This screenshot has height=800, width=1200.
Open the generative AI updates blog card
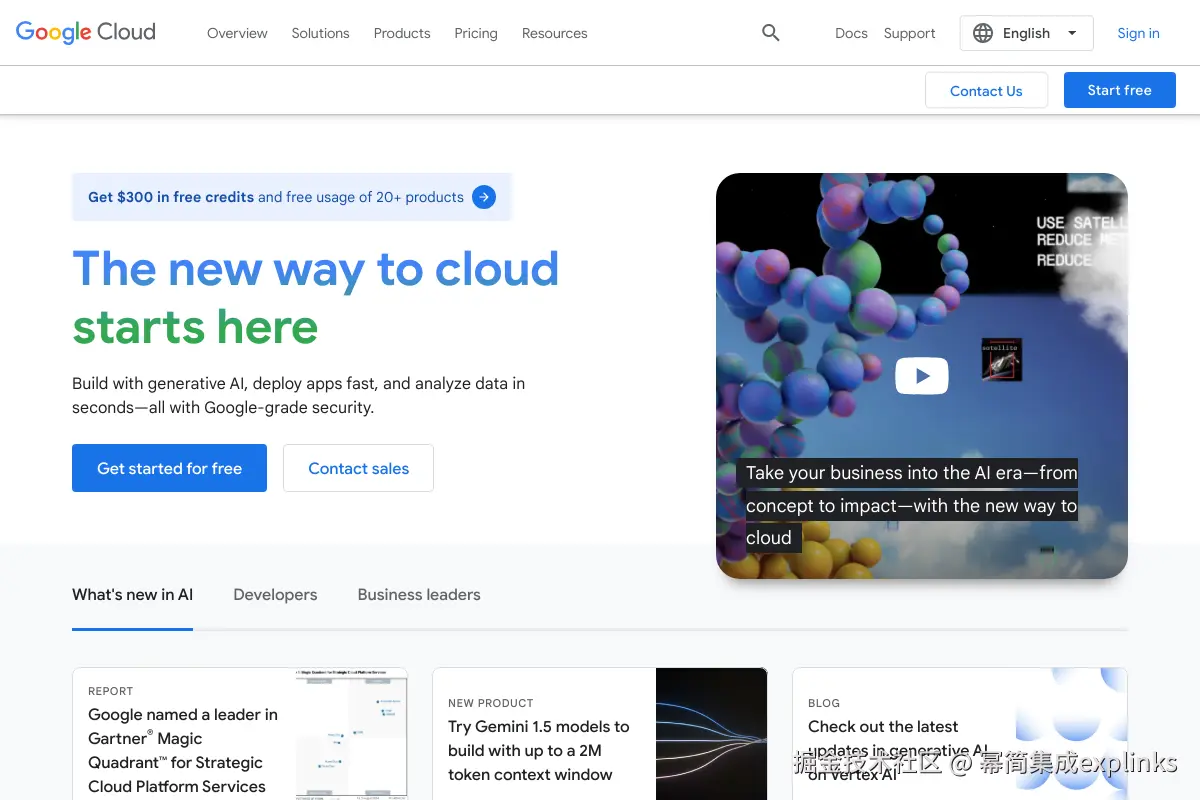[x=960, y=734]
